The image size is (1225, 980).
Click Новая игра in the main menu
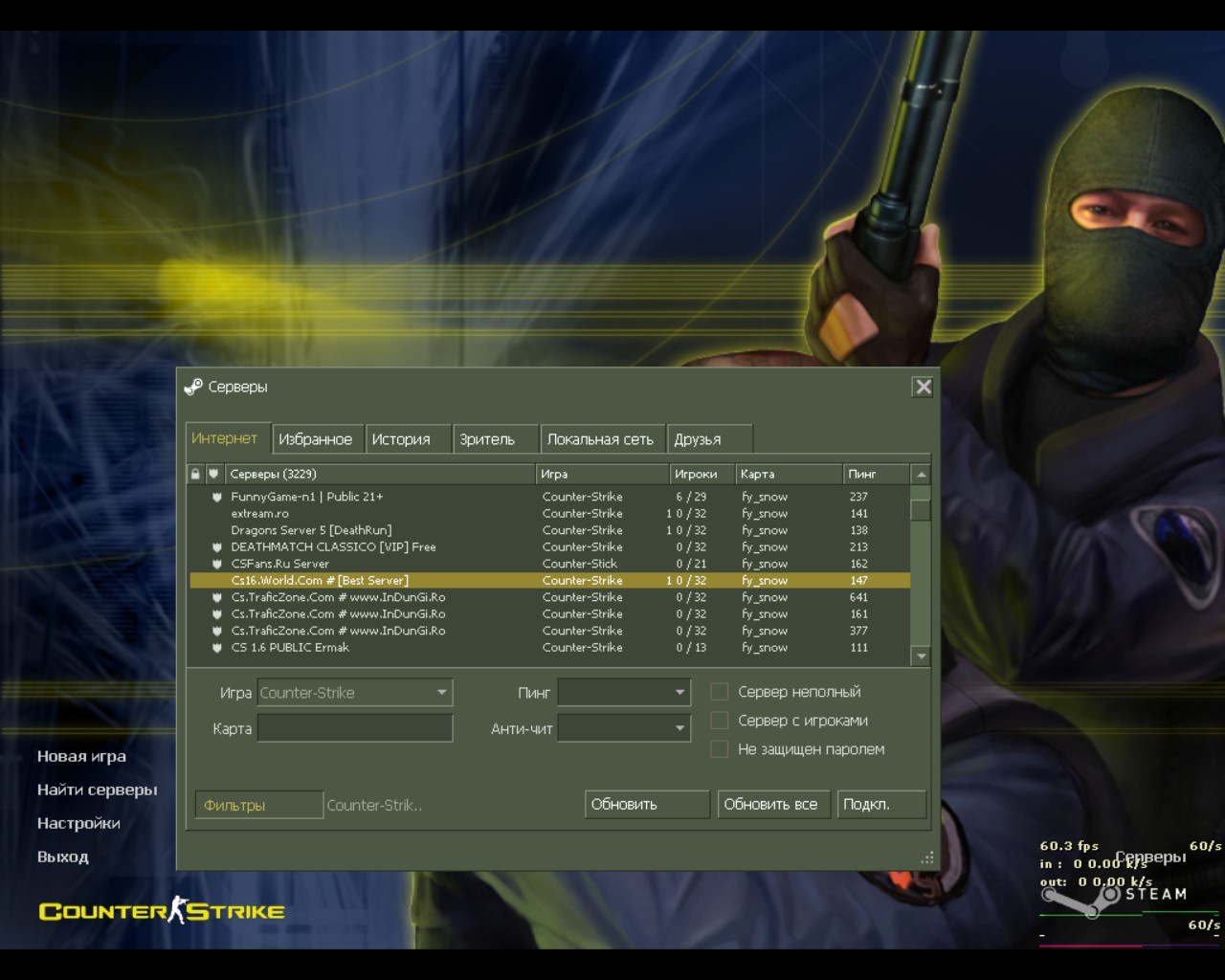click(81, 756)
